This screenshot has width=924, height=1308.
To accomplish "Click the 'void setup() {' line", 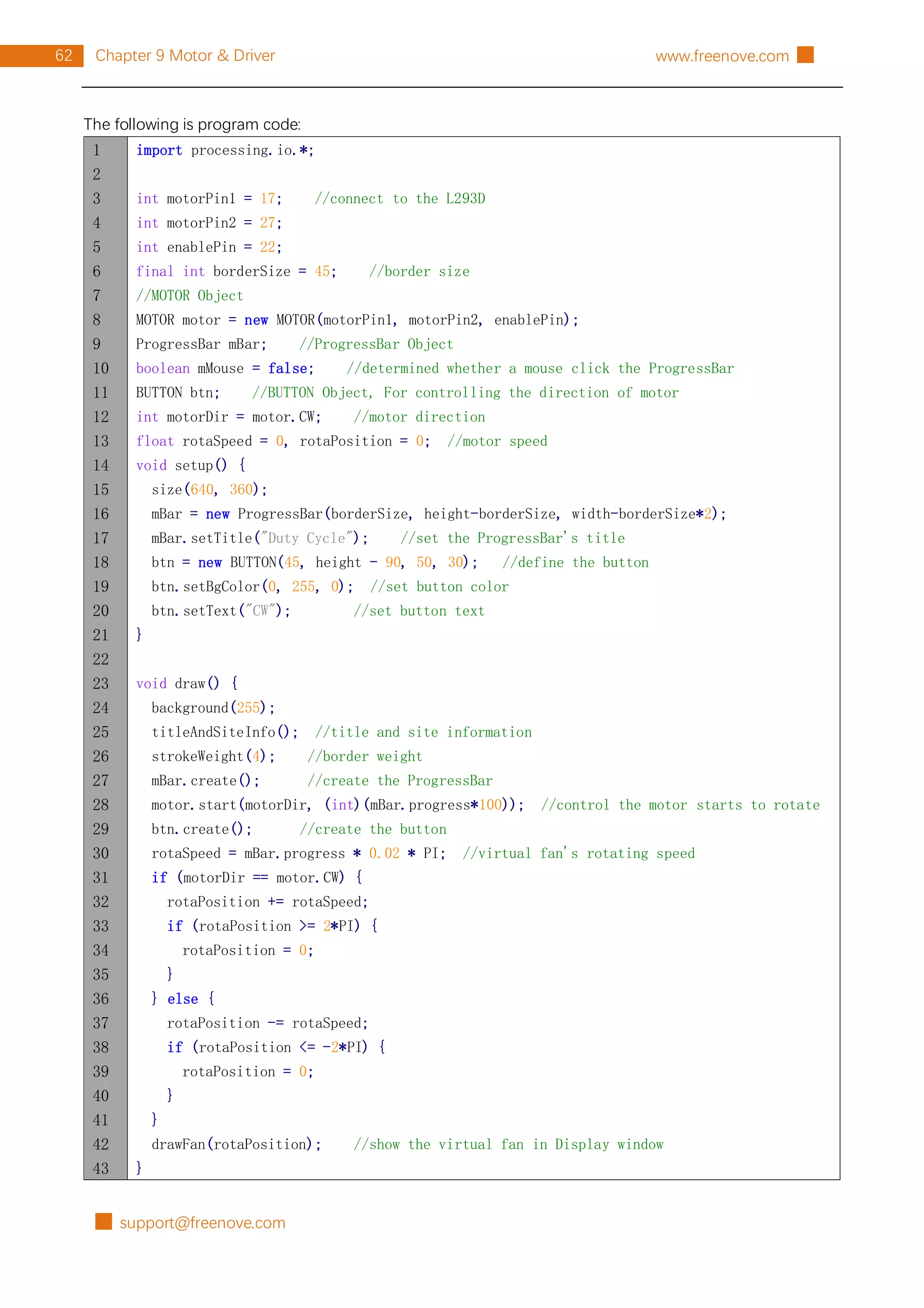I will (x=191, y=465).
